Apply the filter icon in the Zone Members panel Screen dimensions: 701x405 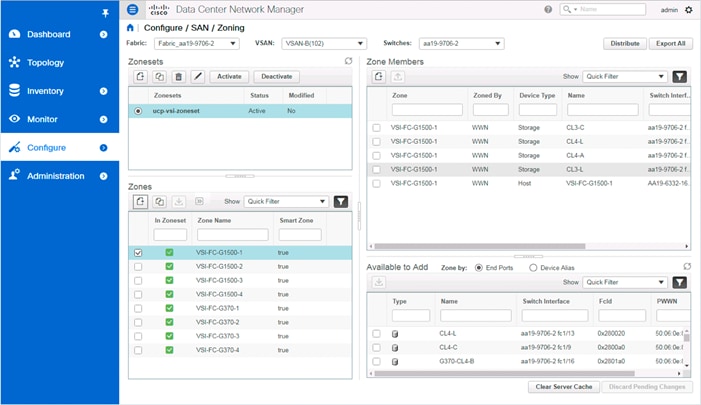tap(680, 77)
